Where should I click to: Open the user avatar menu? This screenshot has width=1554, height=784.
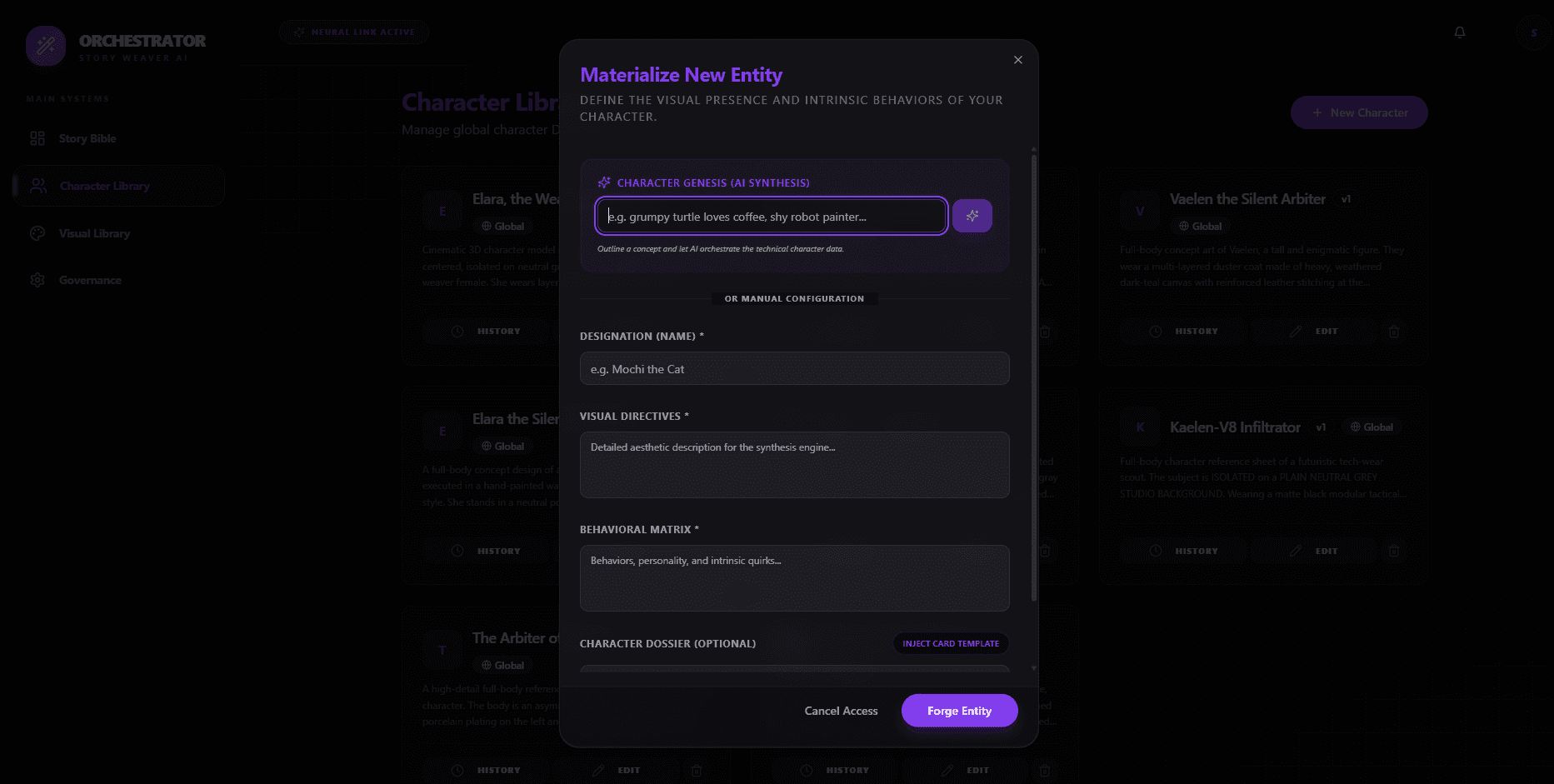[x=1533, y=33]
